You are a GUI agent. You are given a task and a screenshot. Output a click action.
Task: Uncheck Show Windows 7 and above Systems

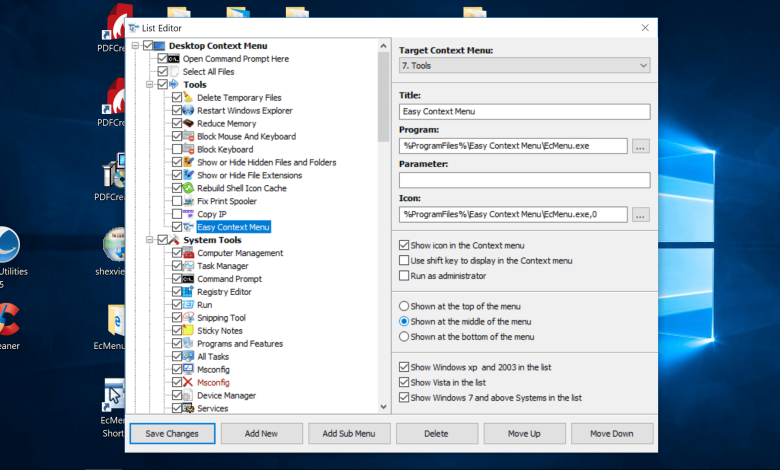pos(404,397)
